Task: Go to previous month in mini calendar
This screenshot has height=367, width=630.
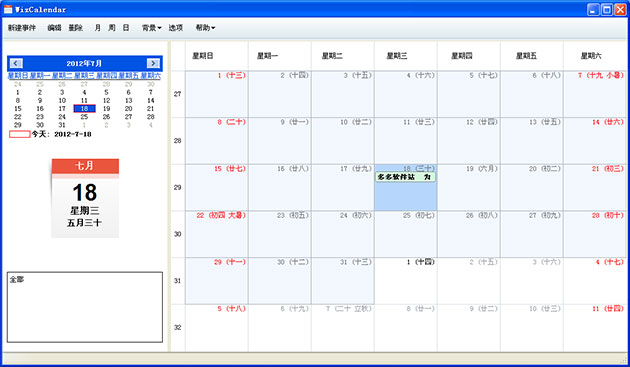Action: [16, 63]
